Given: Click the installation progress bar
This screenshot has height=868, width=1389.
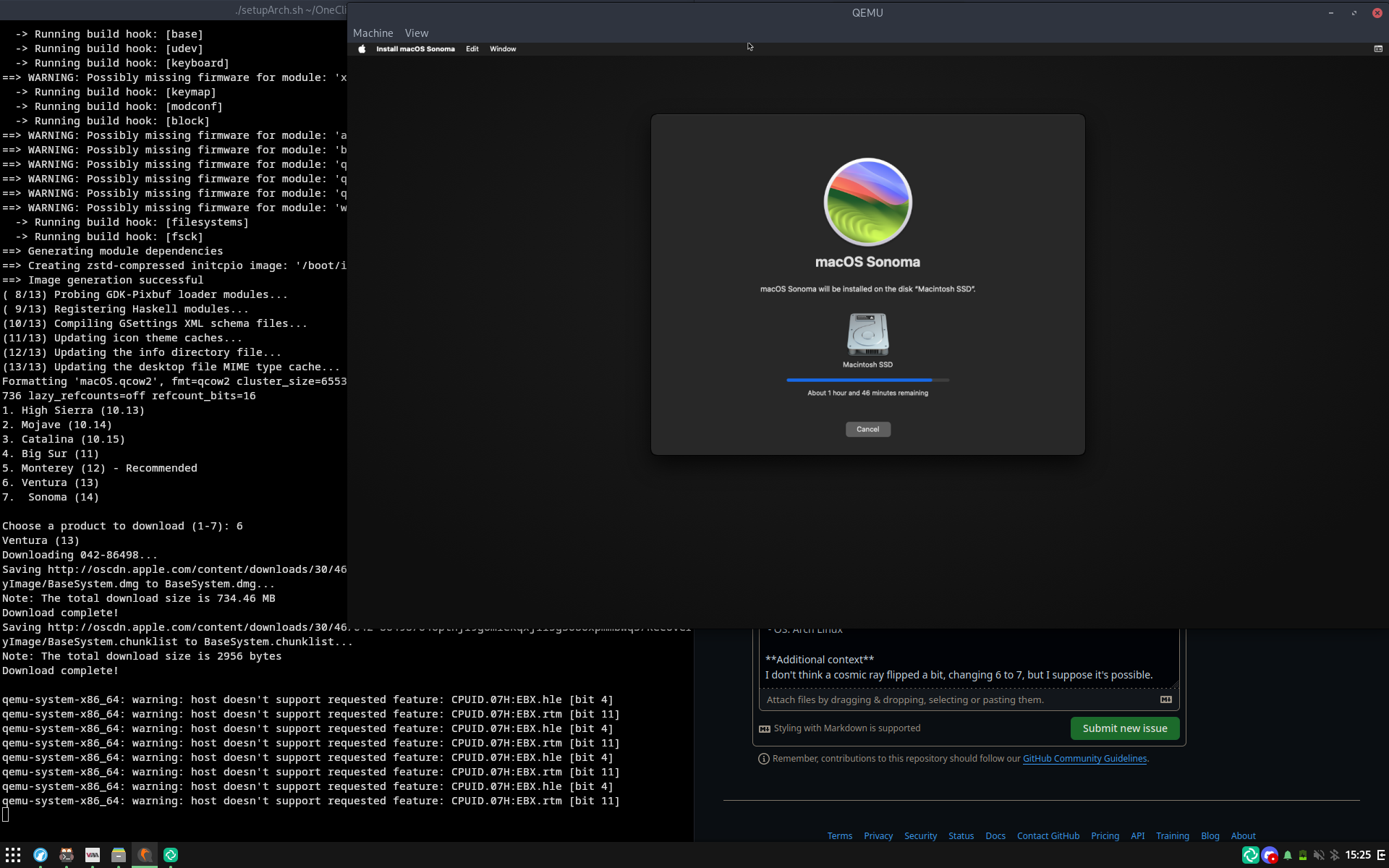Looking at the screenshot, I should tap(867, 380).
